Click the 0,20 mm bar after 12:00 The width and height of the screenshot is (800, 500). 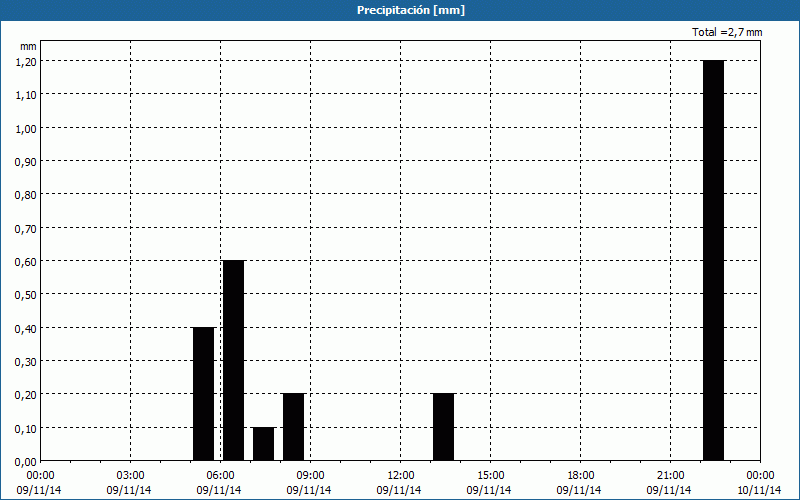443,427
